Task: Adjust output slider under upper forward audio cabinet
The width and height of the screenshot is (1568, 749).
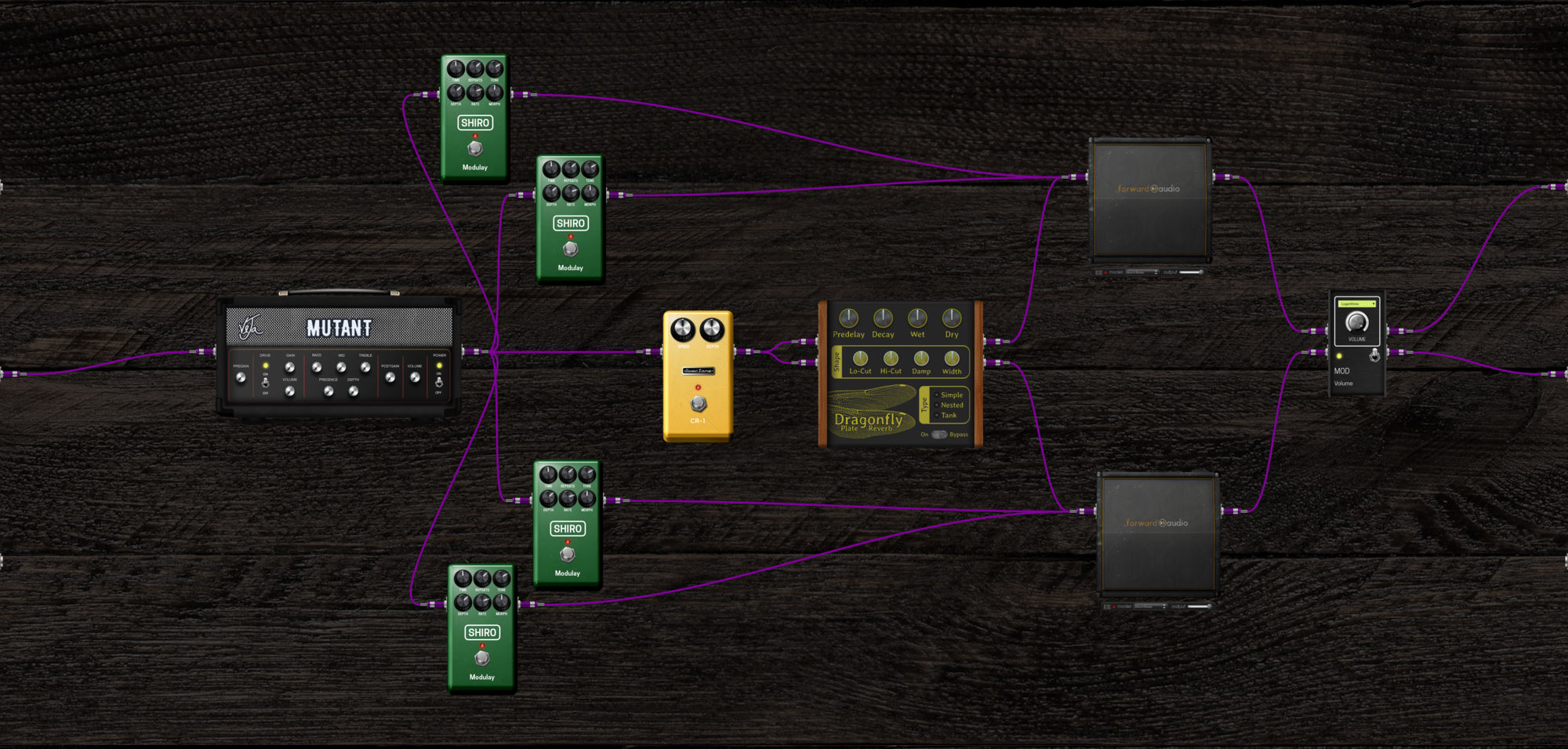Action: tap(1192, 272)
